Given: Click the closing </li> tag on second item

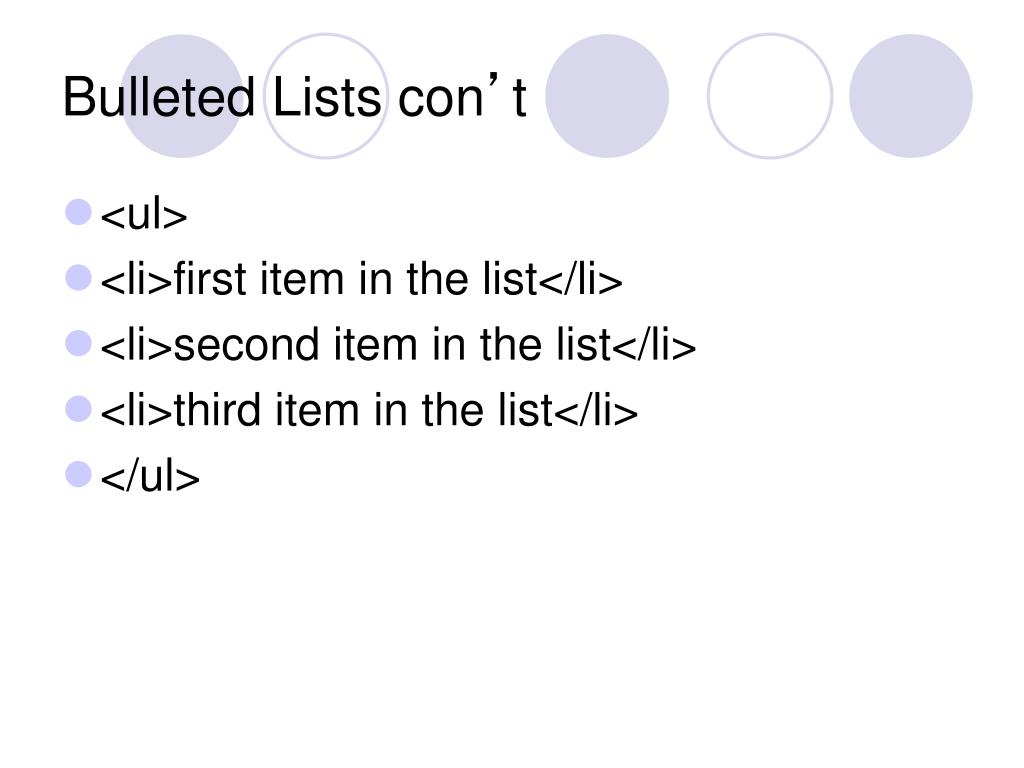Looking at the screenshot, I should pos(654,345).
